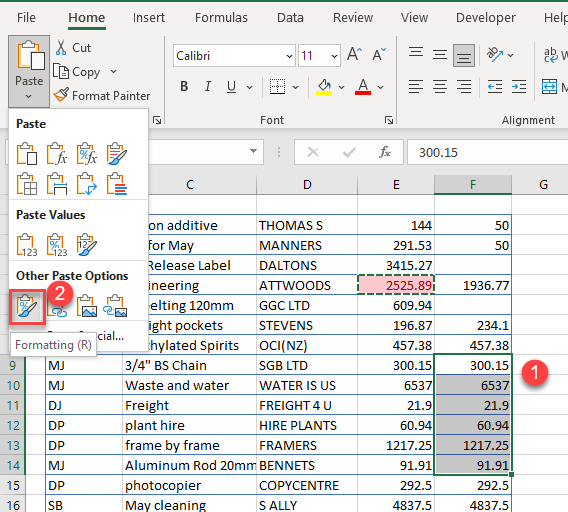The image size is (568, 512).
Task: Choose Formulas & Number Formatting paste option
Action: (87, 154)
